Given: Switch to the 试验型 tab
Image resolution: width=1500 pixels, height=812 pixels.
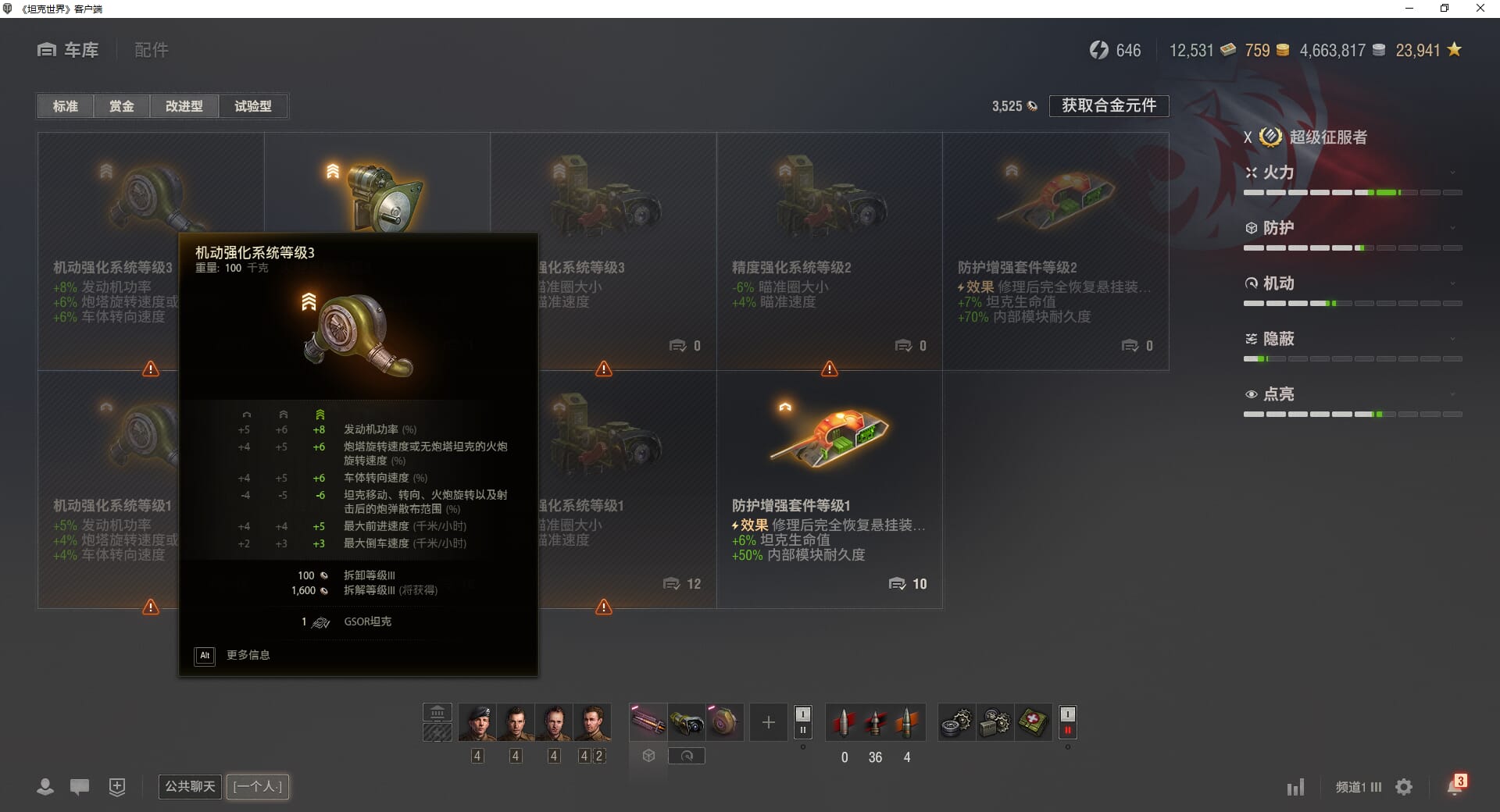Looking at the screenshot, I should click(x=253, y=106).
